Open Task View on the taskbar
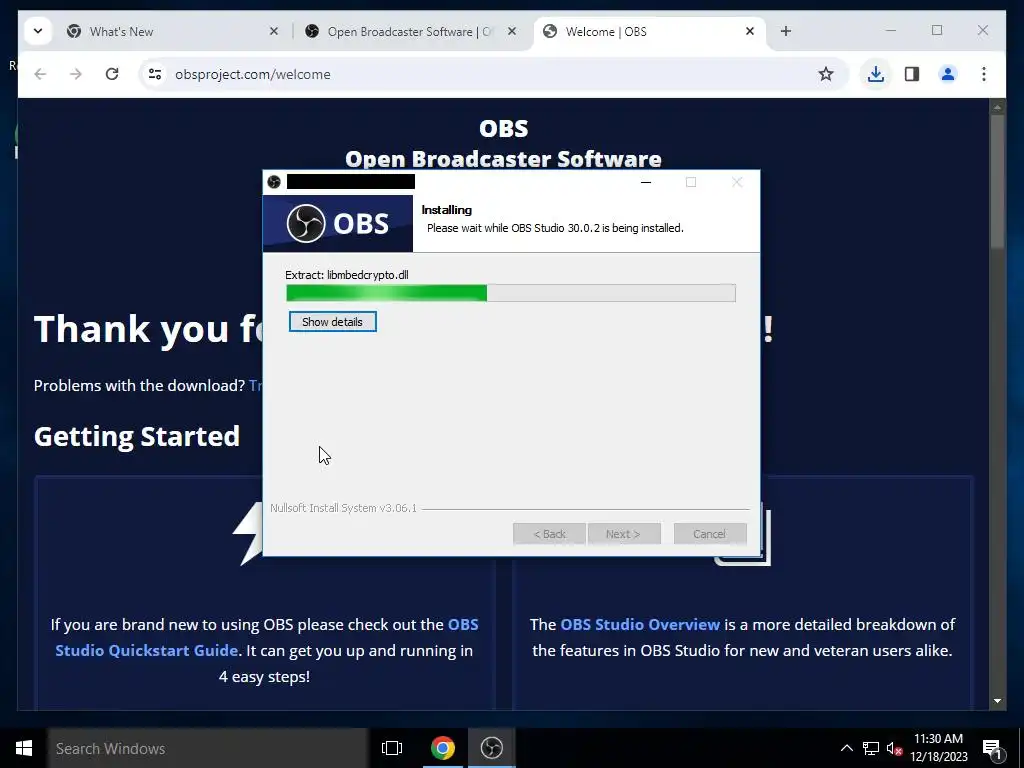Screen dimensions: 1024x768 tap(392, 748)
